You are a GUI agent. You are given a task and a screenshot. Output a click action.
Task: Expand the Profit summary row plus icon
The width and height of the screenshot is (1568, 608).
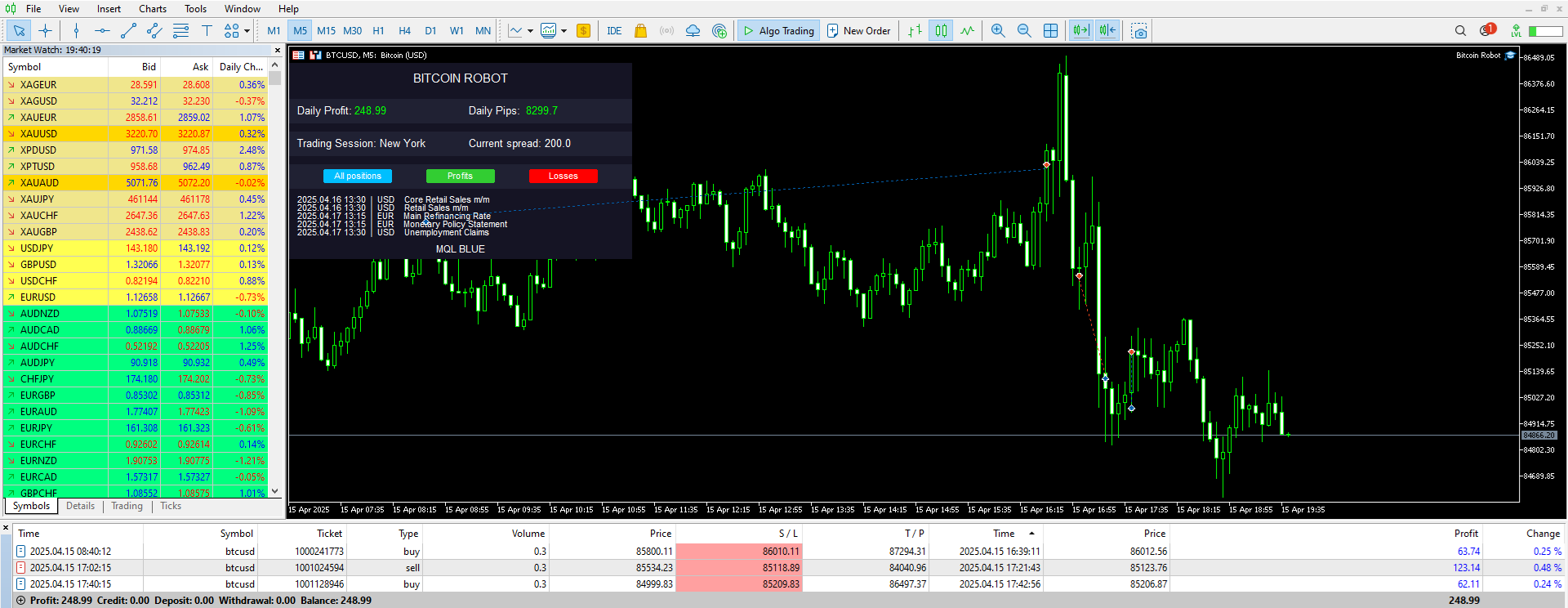click(x=20, y=601)
